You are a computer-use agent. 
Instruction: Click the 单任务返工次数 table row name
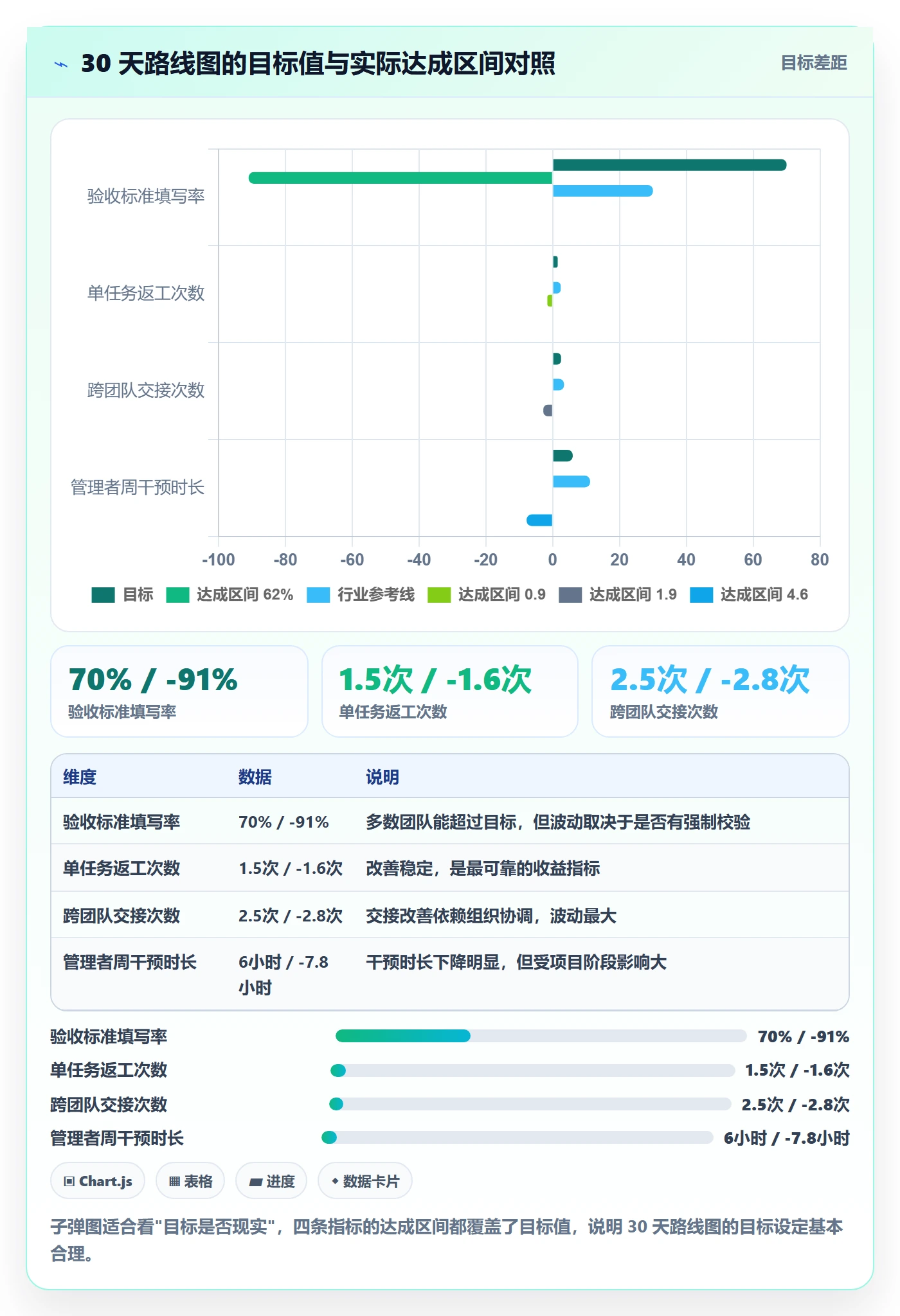(x=122, y=868)
